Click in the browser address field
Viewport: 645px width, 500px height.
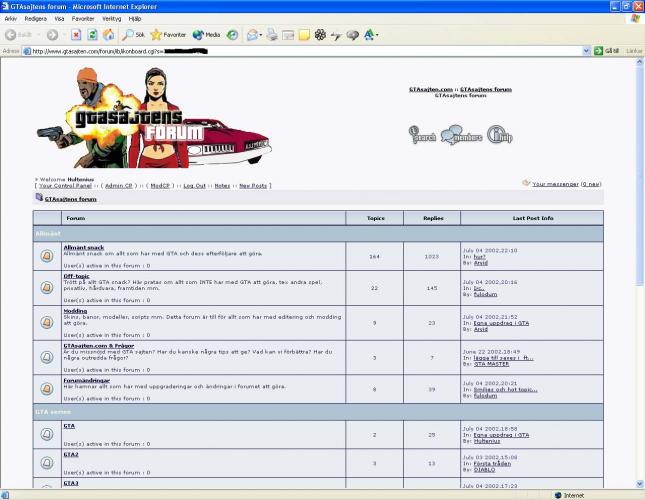300,50
